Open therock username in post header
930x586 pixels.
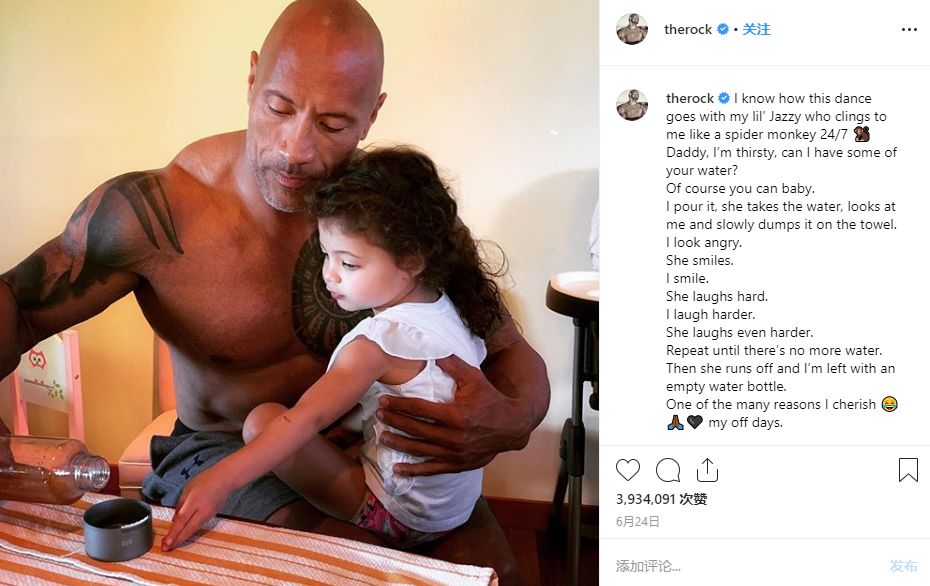(x=688, y=29)
